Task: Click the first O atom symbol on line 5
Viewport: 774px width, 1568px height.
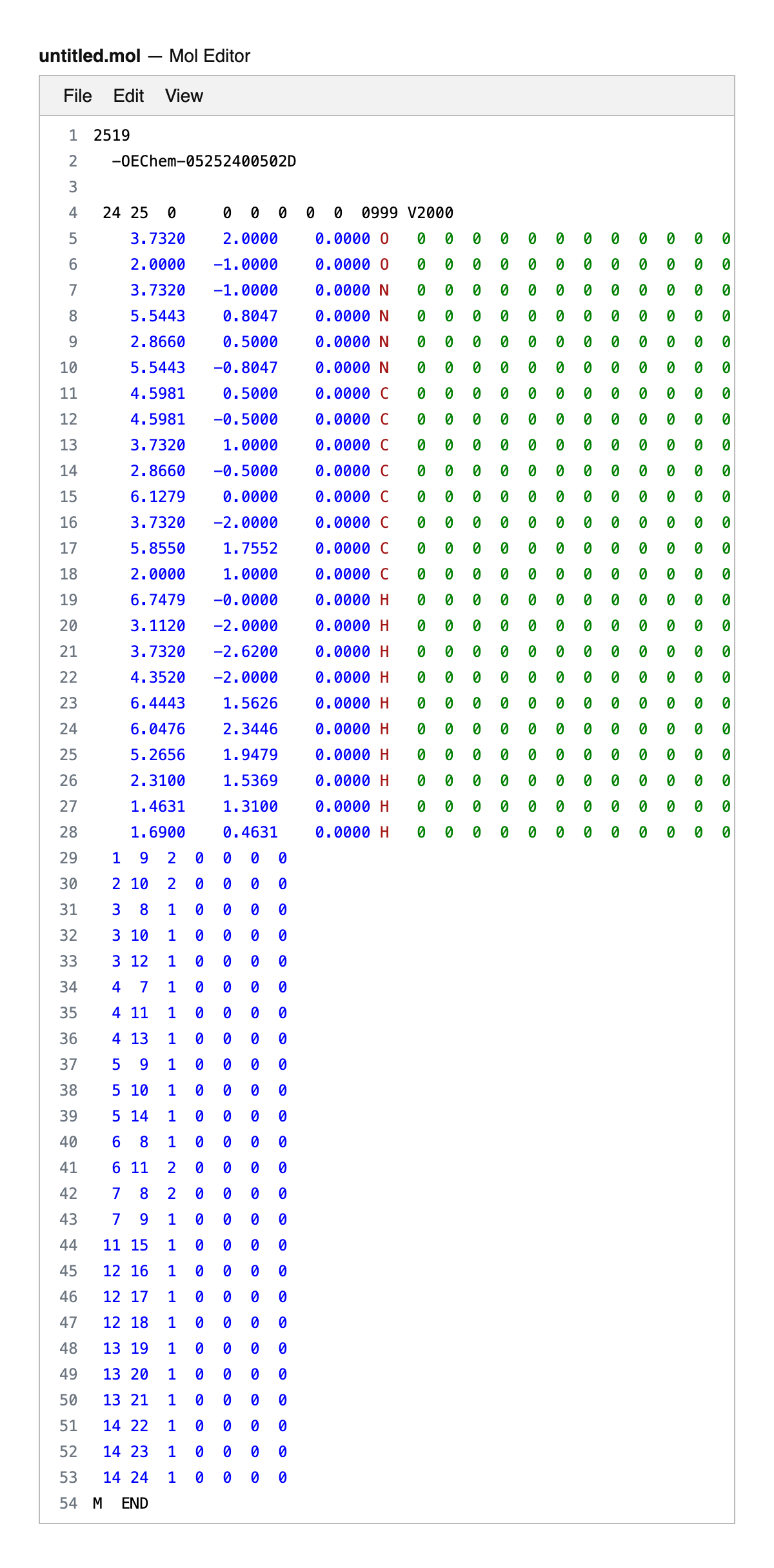Action: point(384,239)
